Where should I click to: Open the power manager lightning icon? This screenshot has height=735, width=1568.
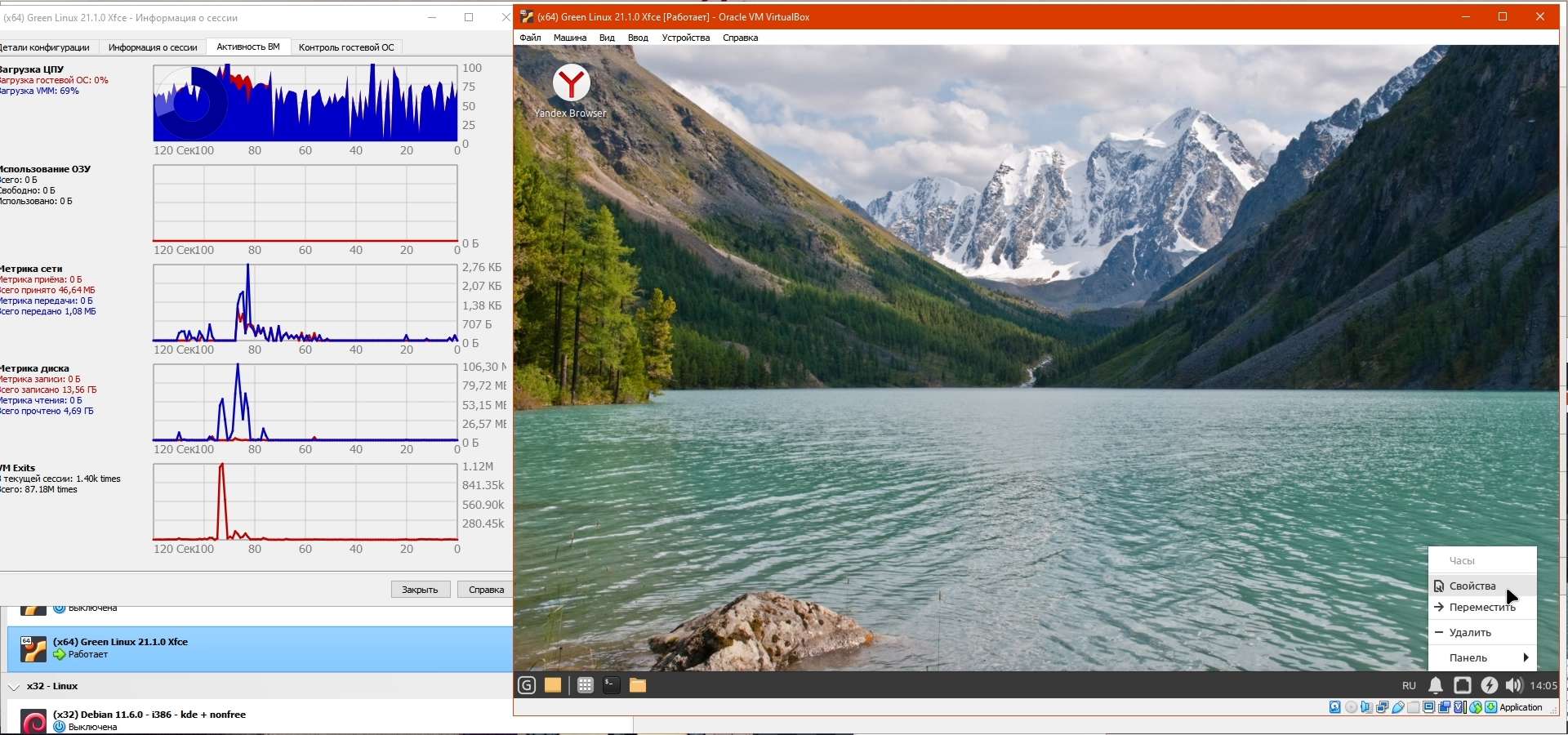1490,685
